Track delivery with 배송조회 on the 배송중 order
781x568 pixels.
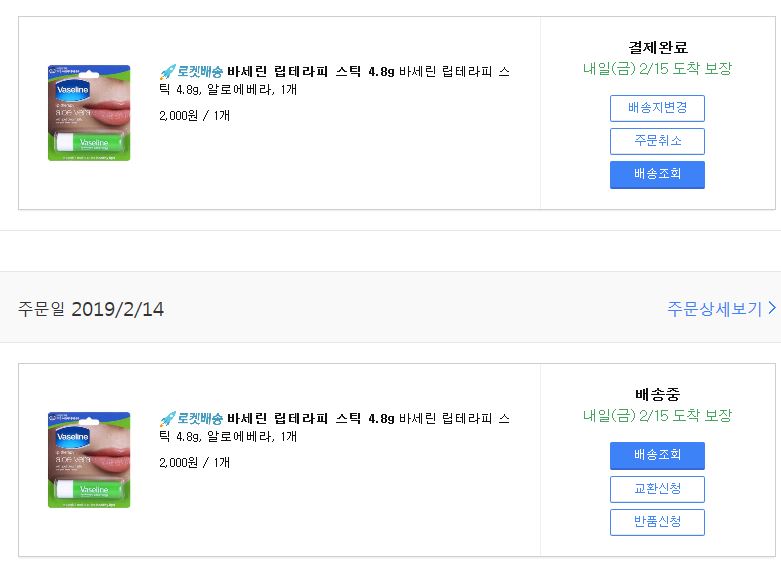657,455
